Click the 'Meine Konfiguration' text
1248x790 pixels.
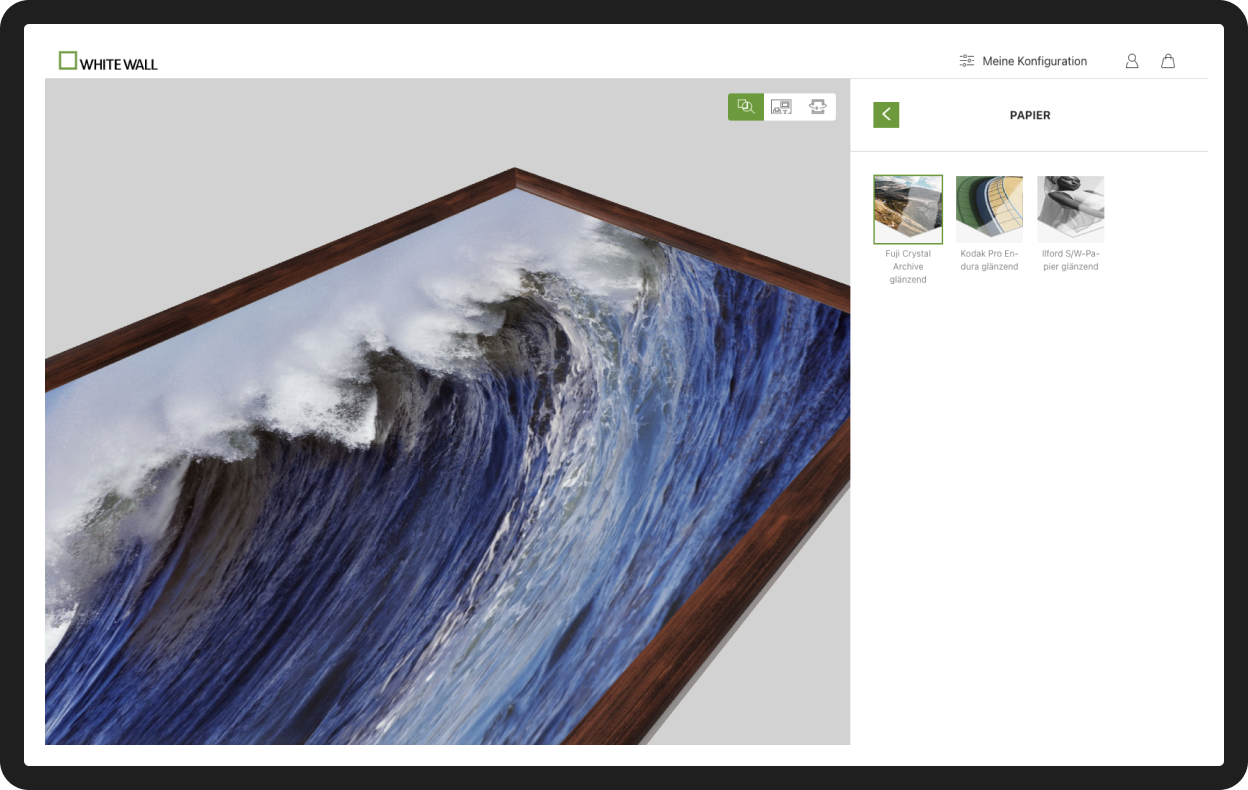pos(1034,61)
